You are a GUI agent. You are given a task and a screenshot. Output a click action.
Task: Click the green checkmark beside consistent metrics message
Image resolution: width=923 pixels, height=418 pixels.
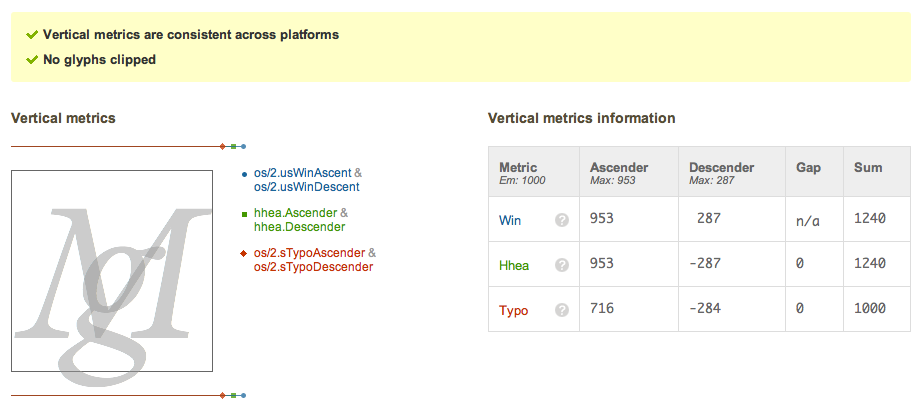coord(32,35)
